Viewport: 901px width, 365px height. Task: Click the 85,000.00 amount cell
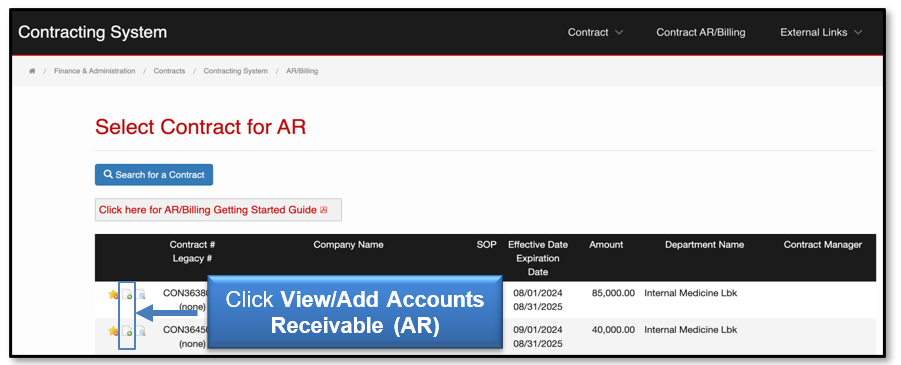[x=613, y=293]
